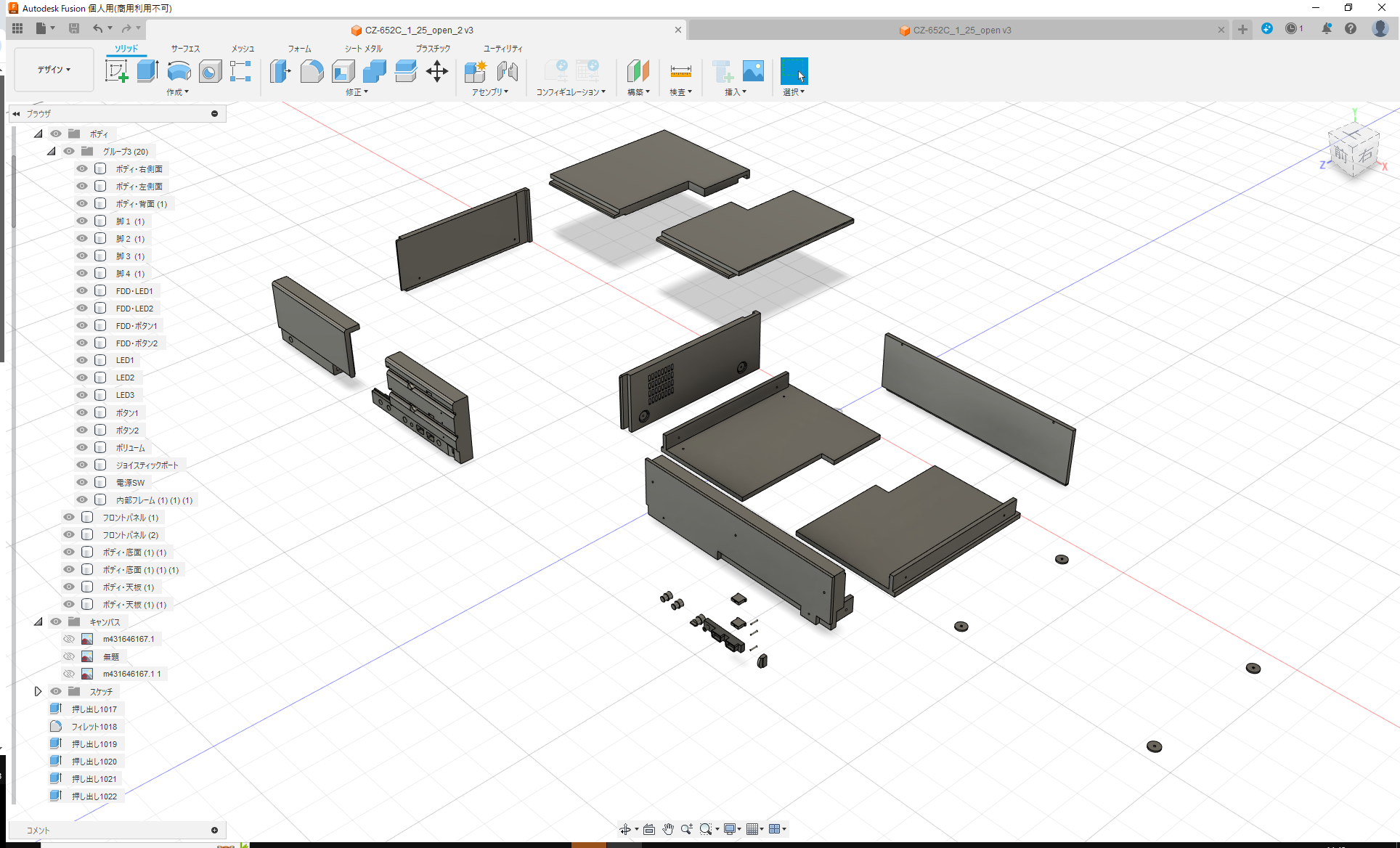Open the 選択 dropdown menu
This screenshot has height=848, width=1400.
[x=794, y=91]
